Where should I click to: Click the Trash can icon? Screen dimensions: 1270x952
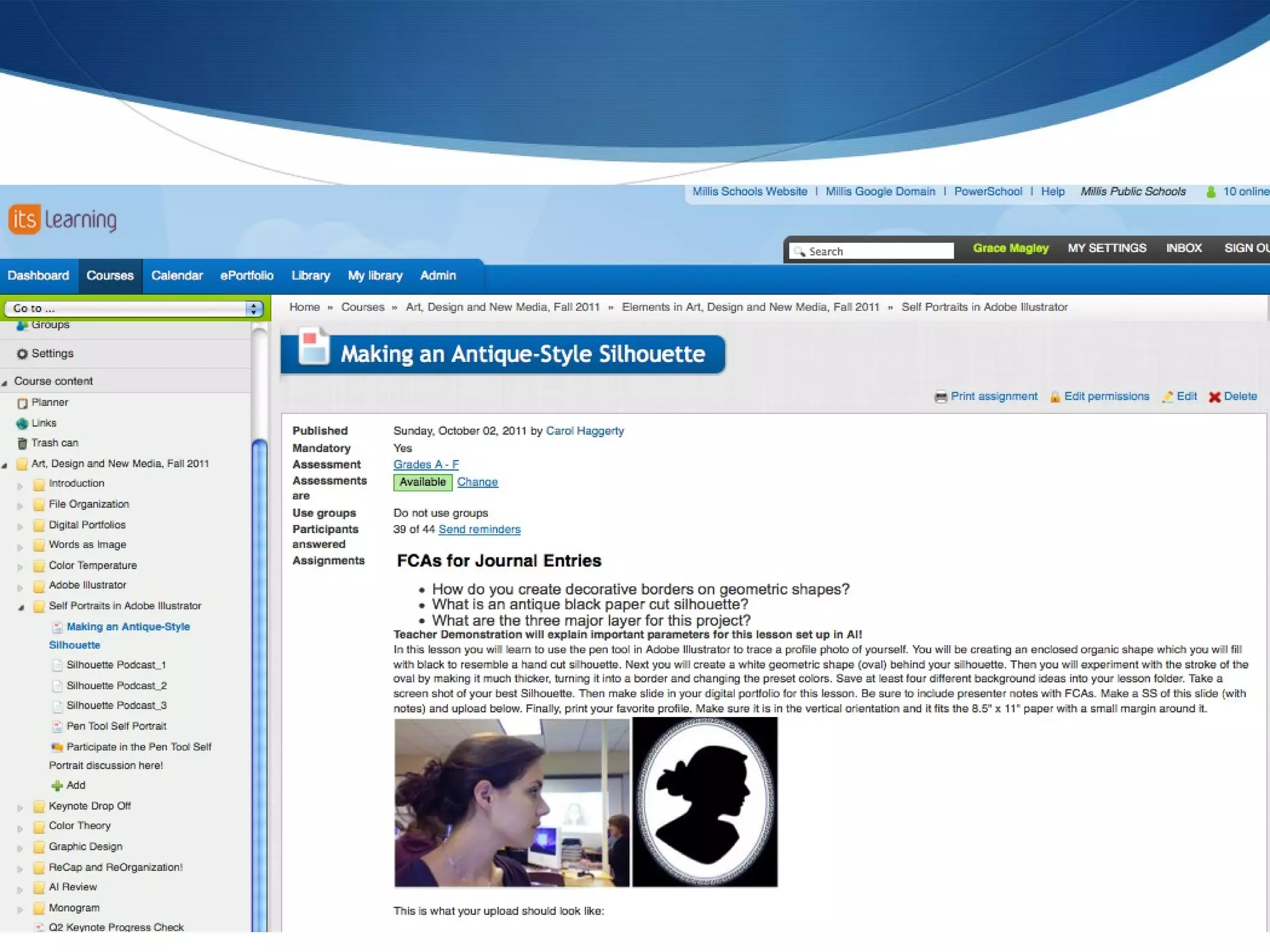tap(22, 443)
